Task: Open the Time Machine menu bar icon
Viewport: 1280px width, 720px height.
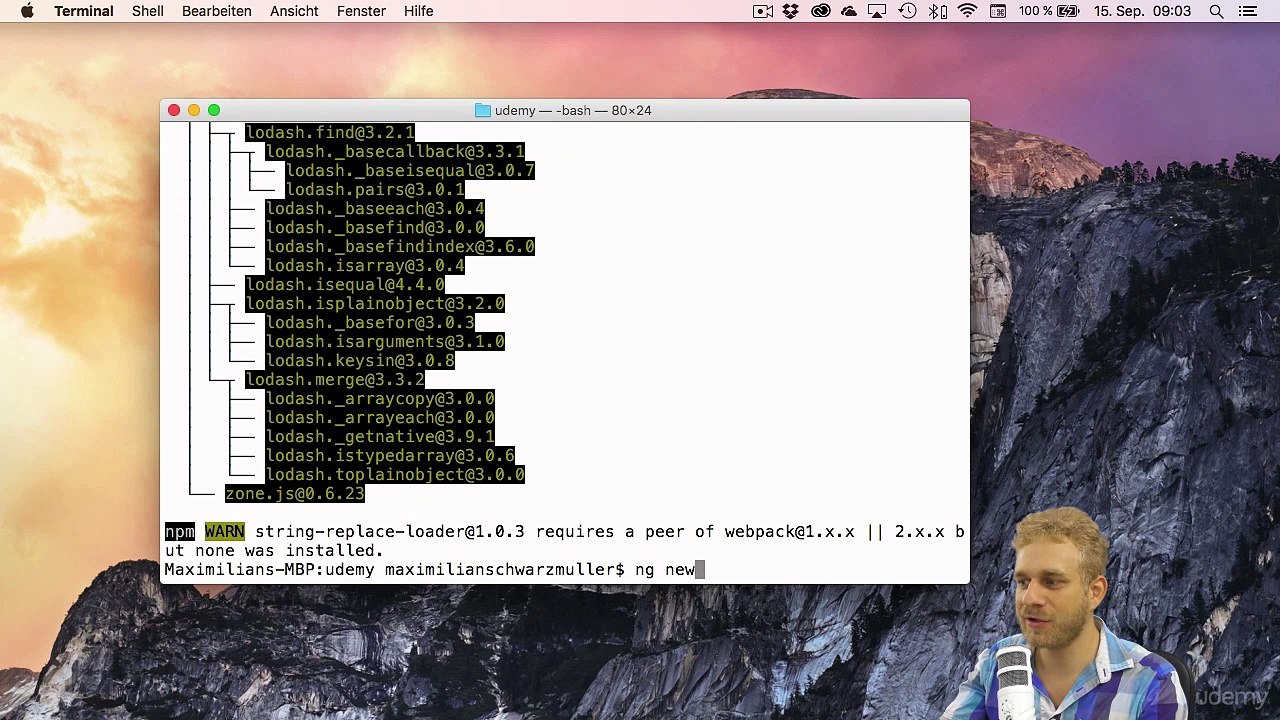Action: [x=907, y=11]
